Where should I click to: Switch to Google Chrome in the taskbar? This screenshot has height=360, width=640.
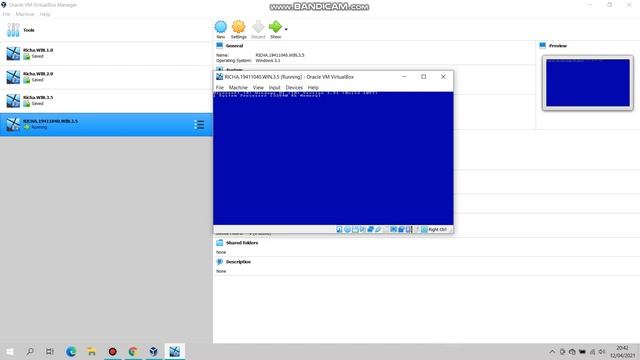[x=133, y=351]
